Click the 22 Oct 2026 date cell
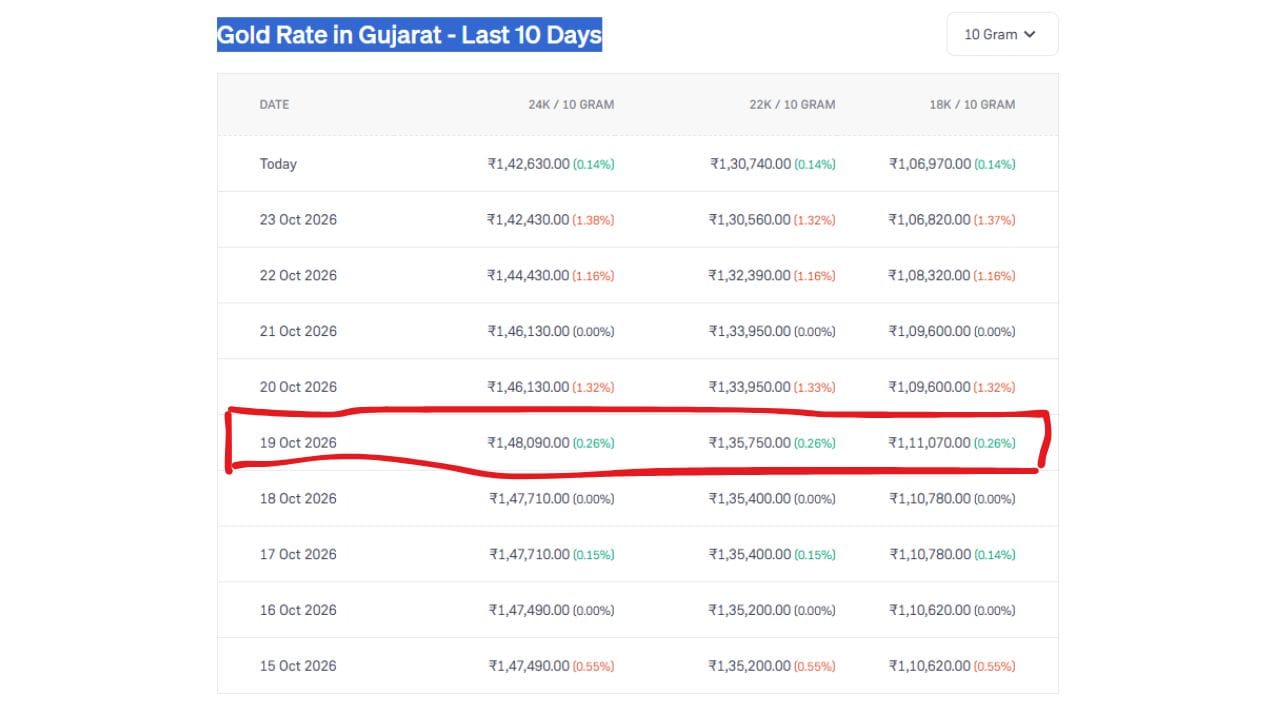This screenshot has height=720, width=1280. pos(298,276)
